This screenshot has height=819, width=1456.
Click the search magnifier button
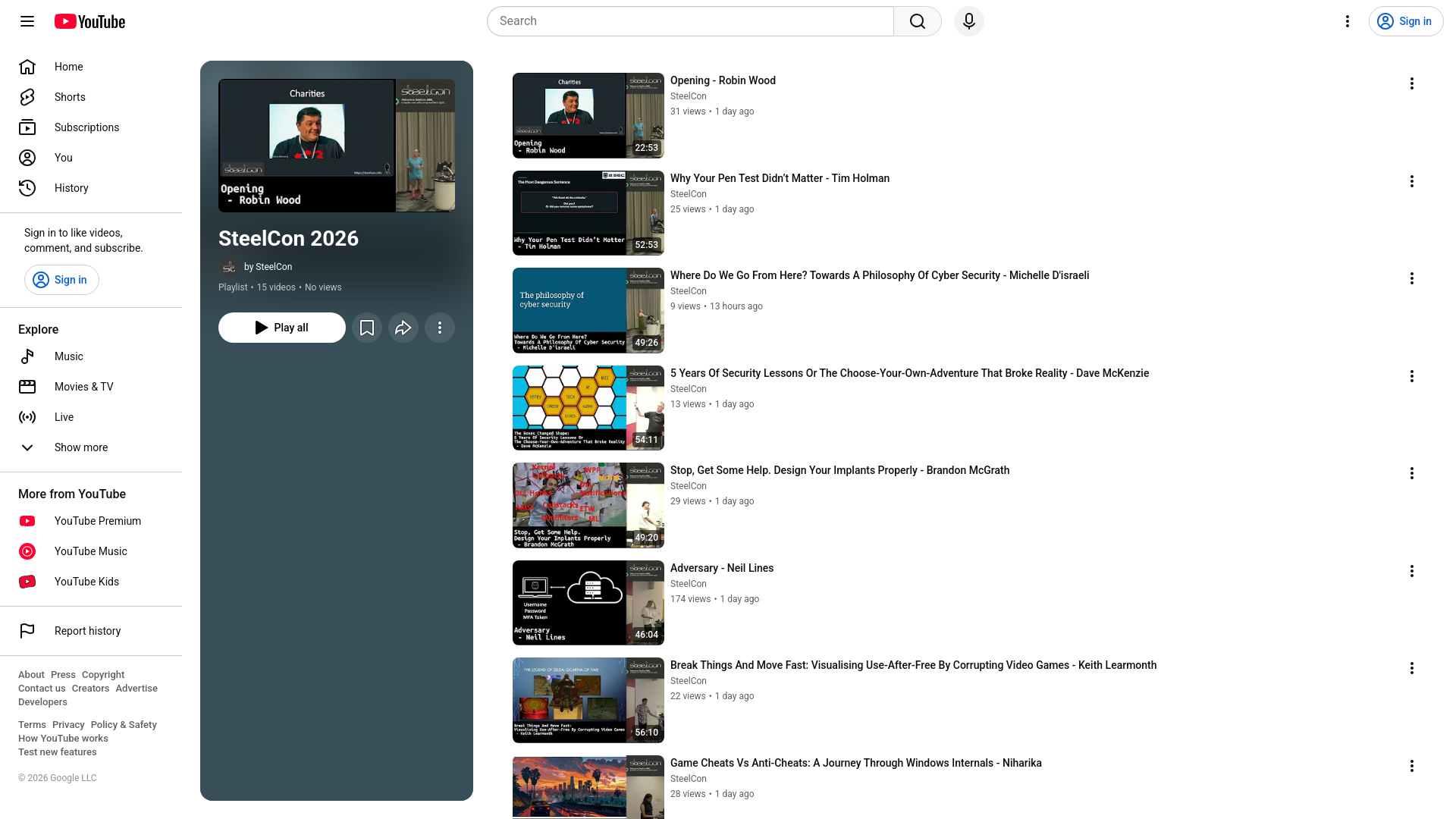tap(918, 21)
